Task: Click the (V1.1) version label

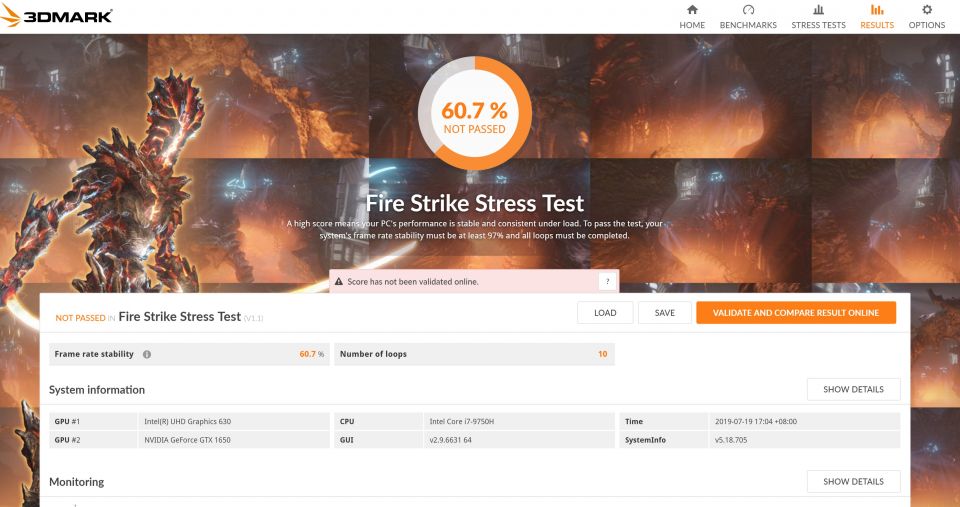Action: tap(253, 318)
